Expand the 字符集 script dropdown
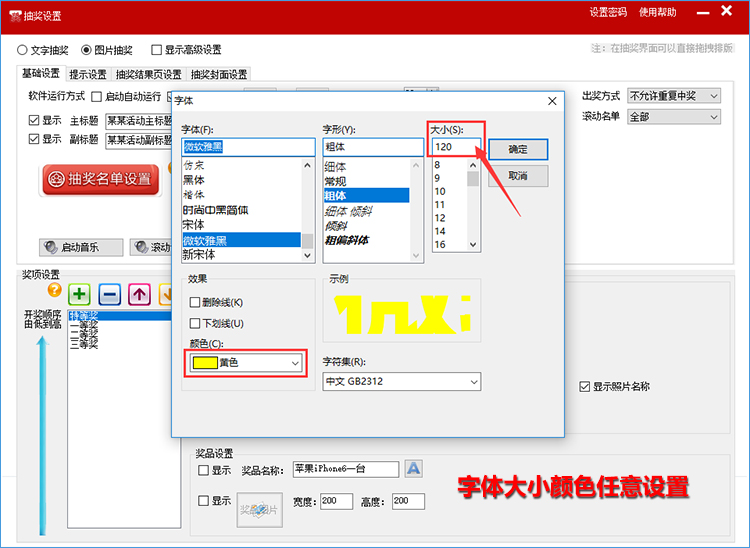This screenshot has width=750, height=548. pyautogui.click(x=401, y=382)
